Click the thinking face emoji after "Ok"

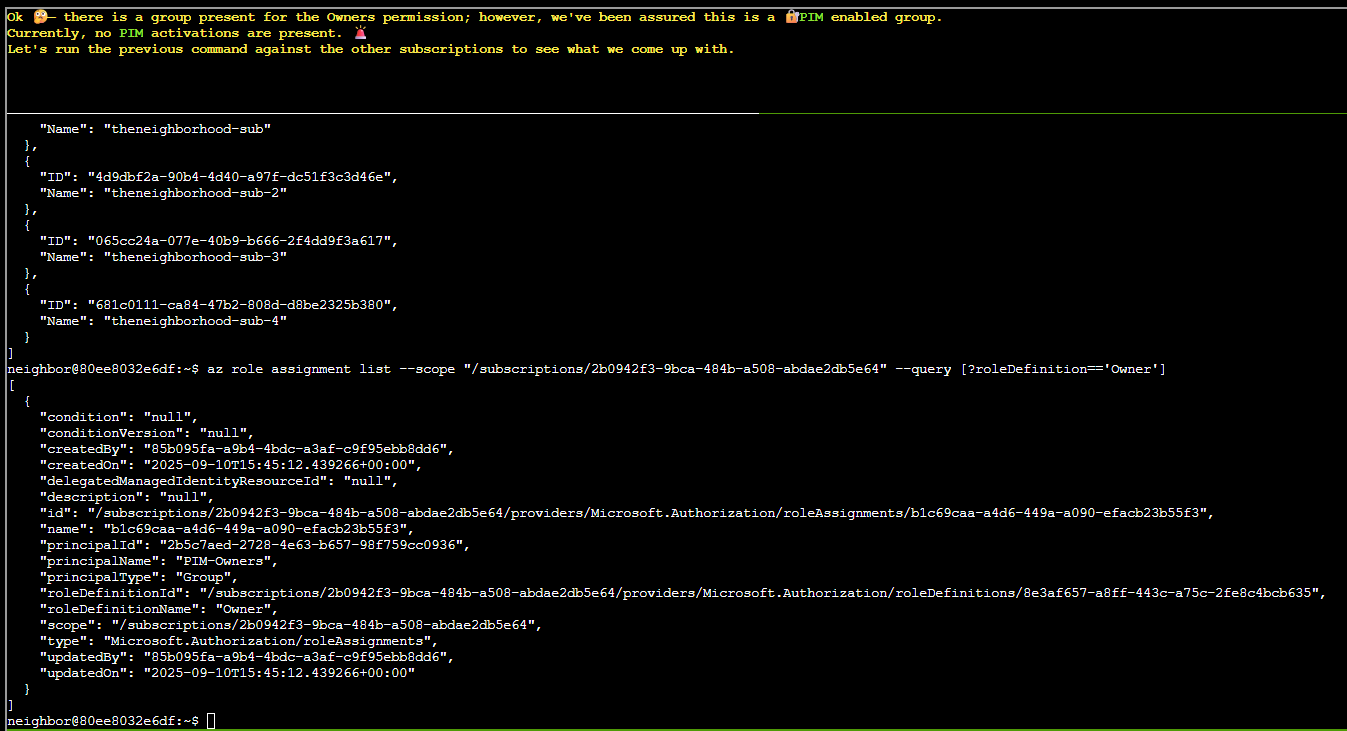(x=40, y=17)
